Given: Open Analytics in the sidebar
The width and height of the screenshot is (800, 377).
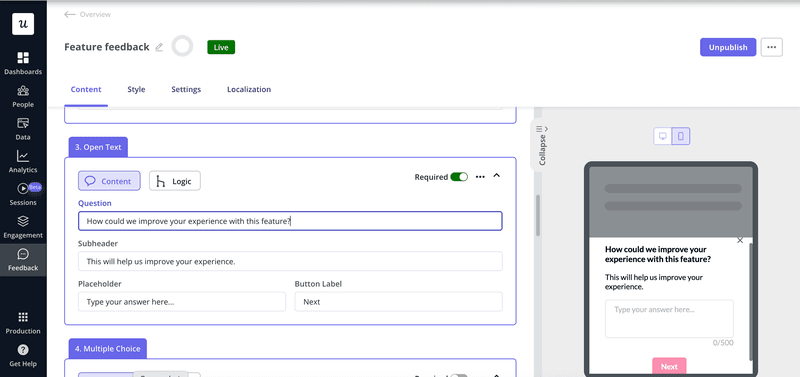Looking at the screenshot, I should [23, 162].
